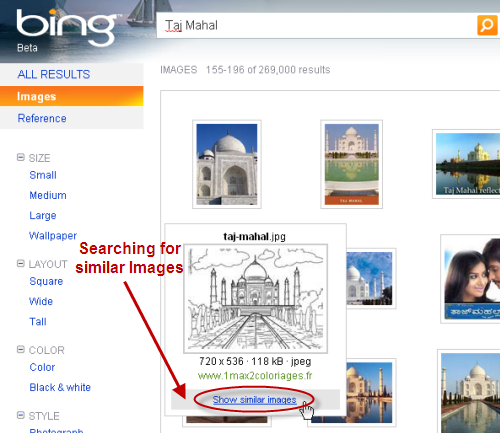
Task: Filter images by Color
Action: 42,367
